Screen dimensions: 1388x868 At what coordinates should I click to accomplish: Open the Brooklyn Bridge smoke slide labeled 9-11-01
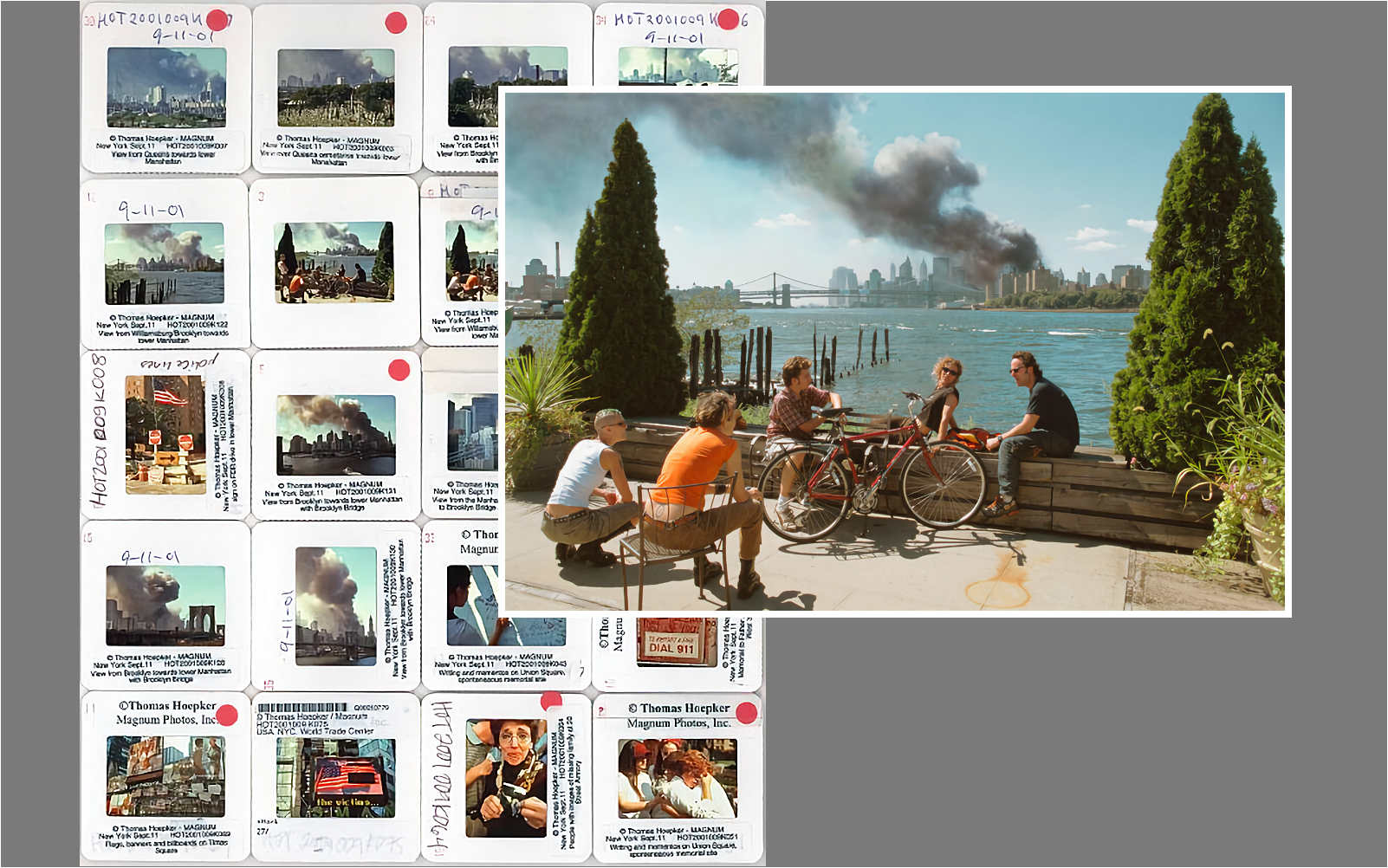click(165, 606)
